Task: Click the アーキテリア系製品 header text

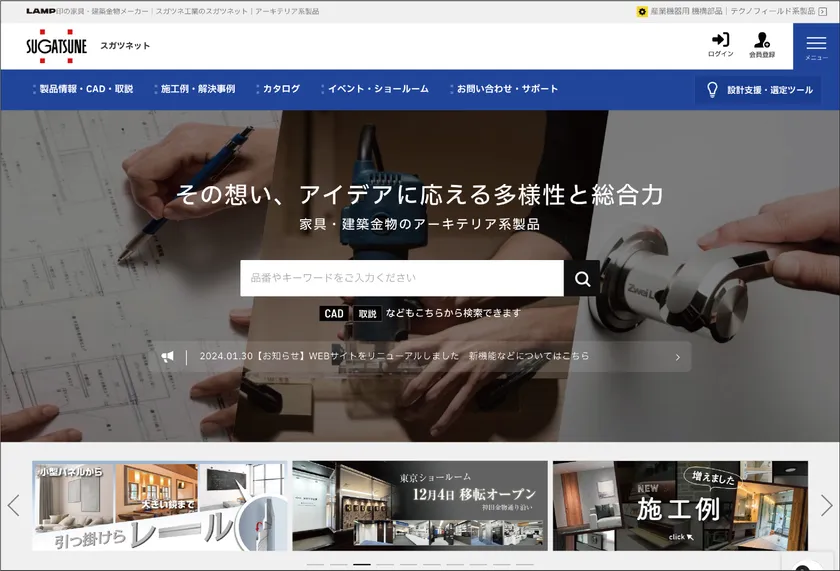Action: (287, 11)
